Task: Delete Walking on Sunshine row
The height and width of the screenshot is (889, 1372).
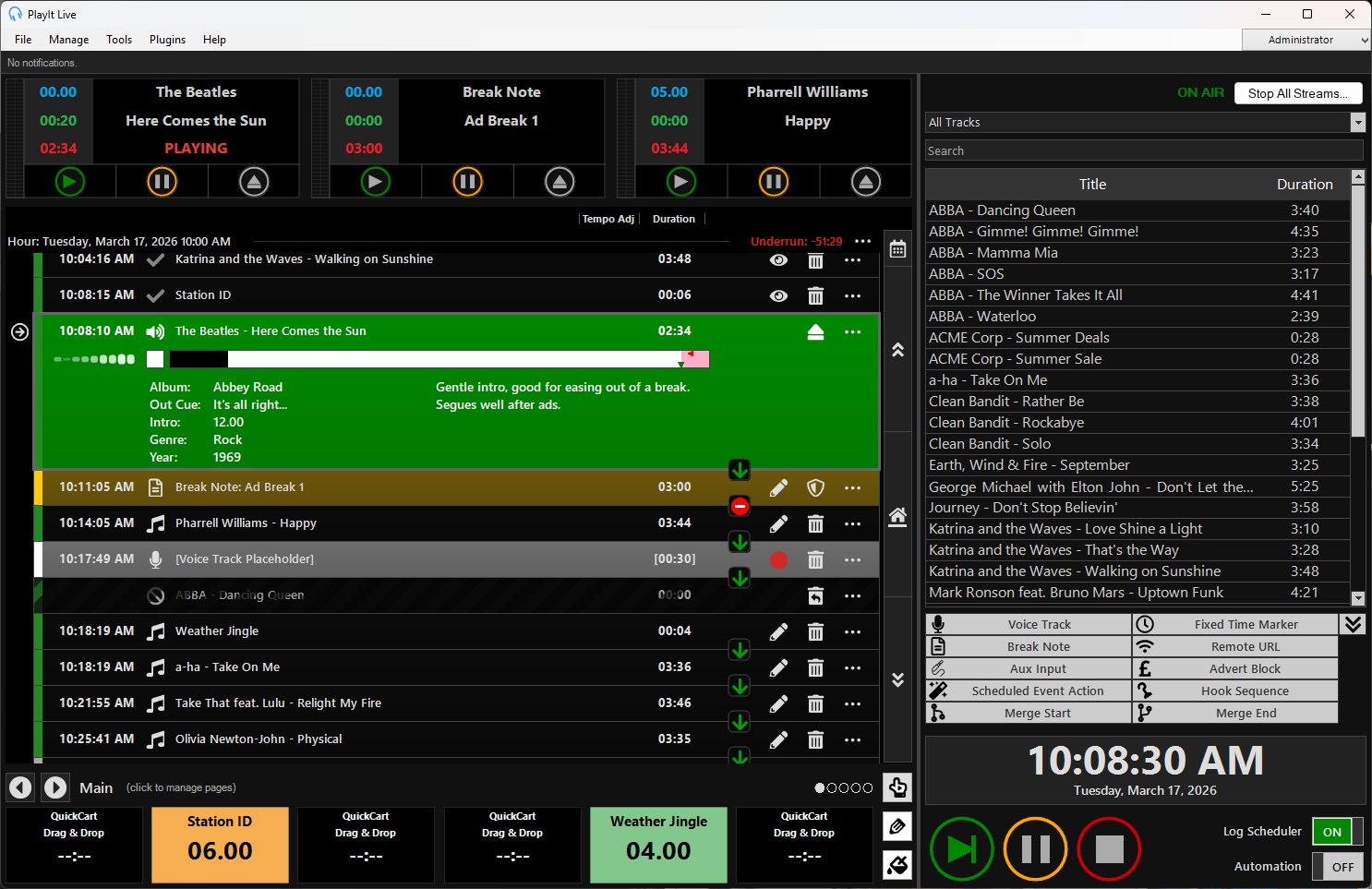Action: (815, 260)
